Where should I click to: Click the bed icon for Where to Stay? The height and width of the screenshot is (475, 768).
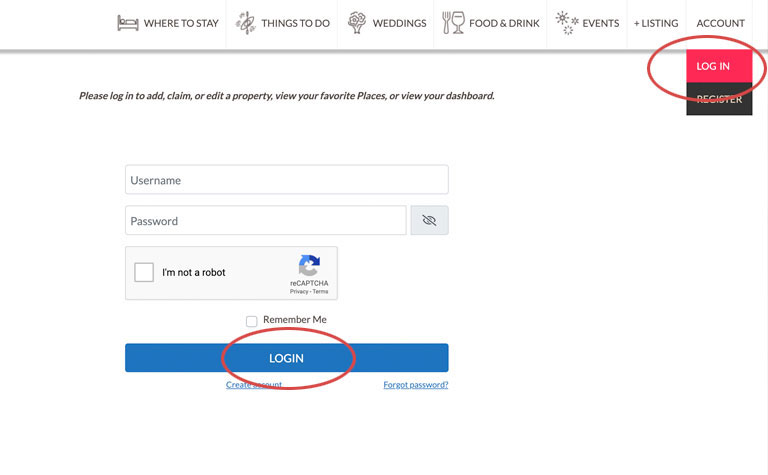click(127, 23)
